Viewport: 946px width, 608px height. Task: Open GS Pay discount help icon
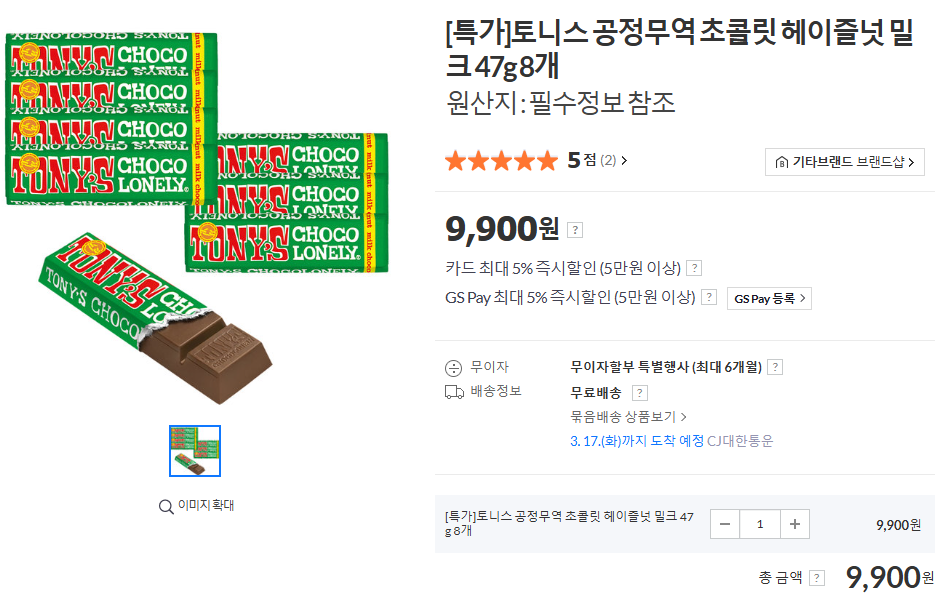point(709,297)
